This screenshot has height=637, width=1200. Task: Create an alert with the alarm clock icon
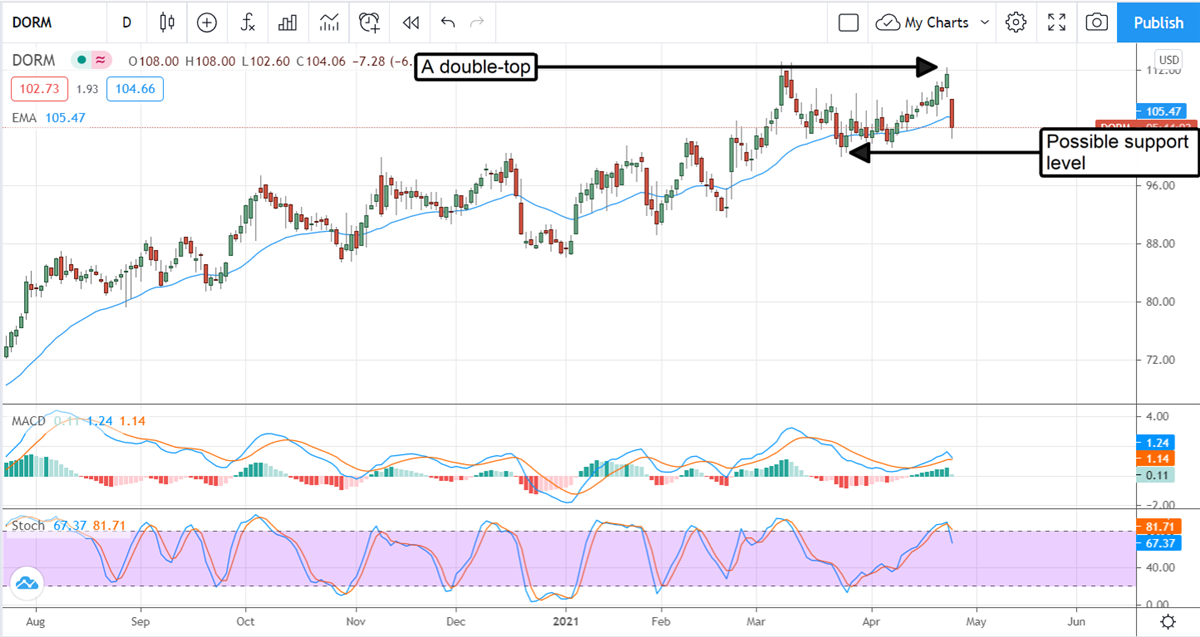click(370, 22)
